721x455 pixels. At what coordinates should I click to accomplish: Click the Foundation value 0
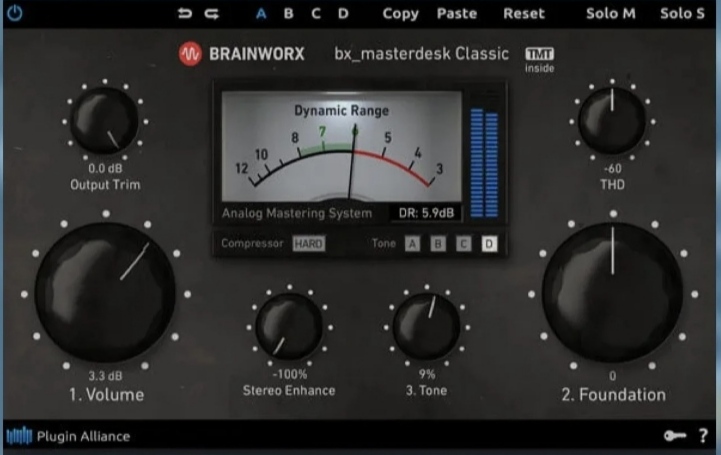612,375
